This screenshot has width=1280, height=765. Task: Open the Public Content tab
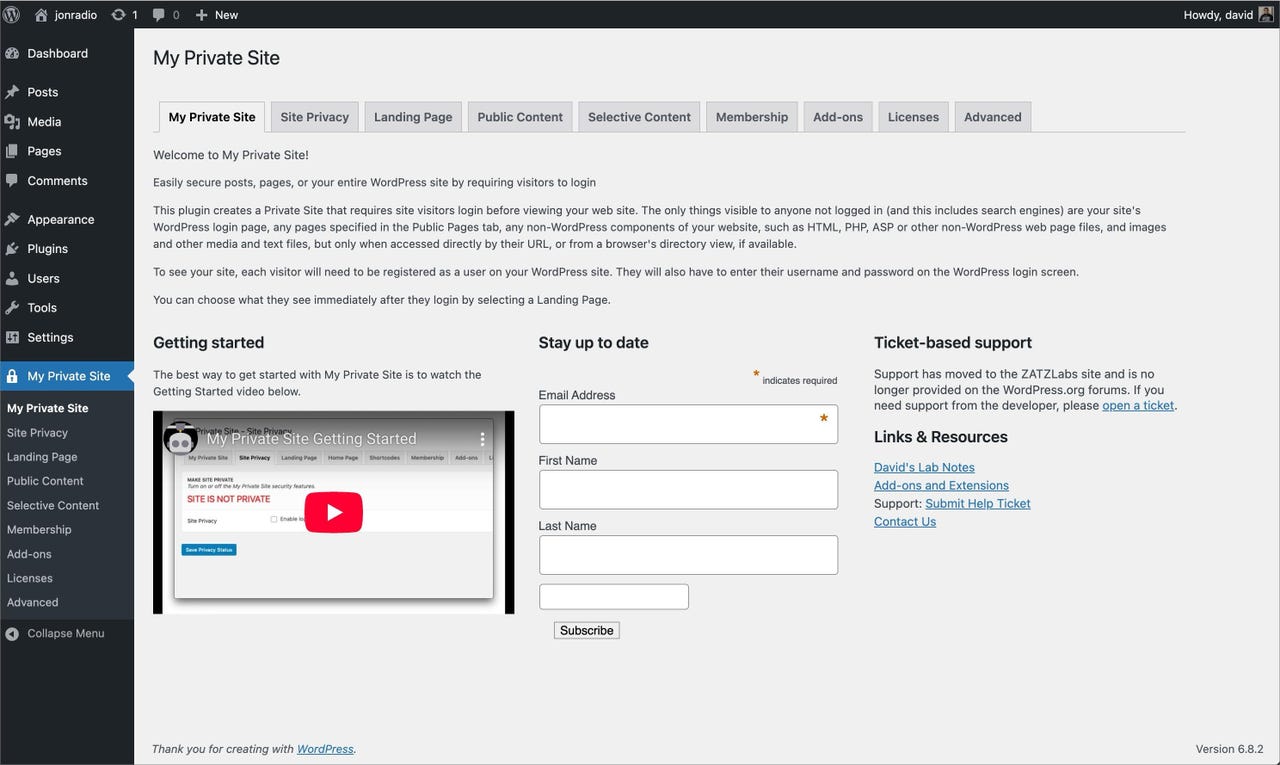[x=520, y=117]
